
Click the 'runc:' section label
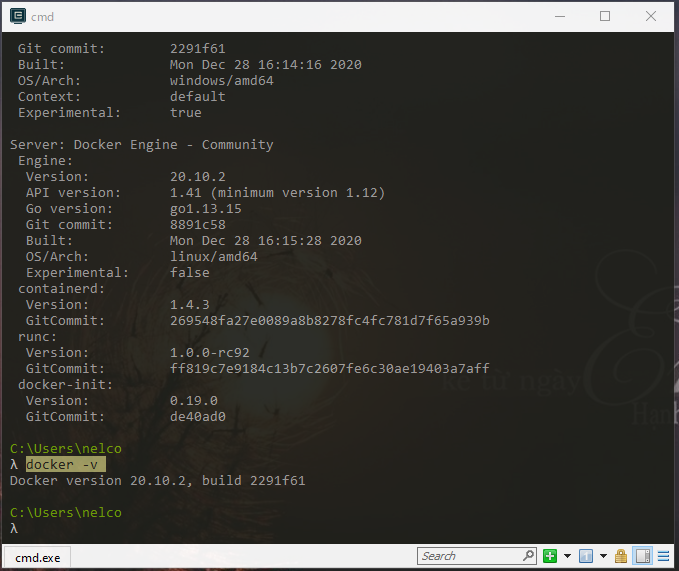37,336
